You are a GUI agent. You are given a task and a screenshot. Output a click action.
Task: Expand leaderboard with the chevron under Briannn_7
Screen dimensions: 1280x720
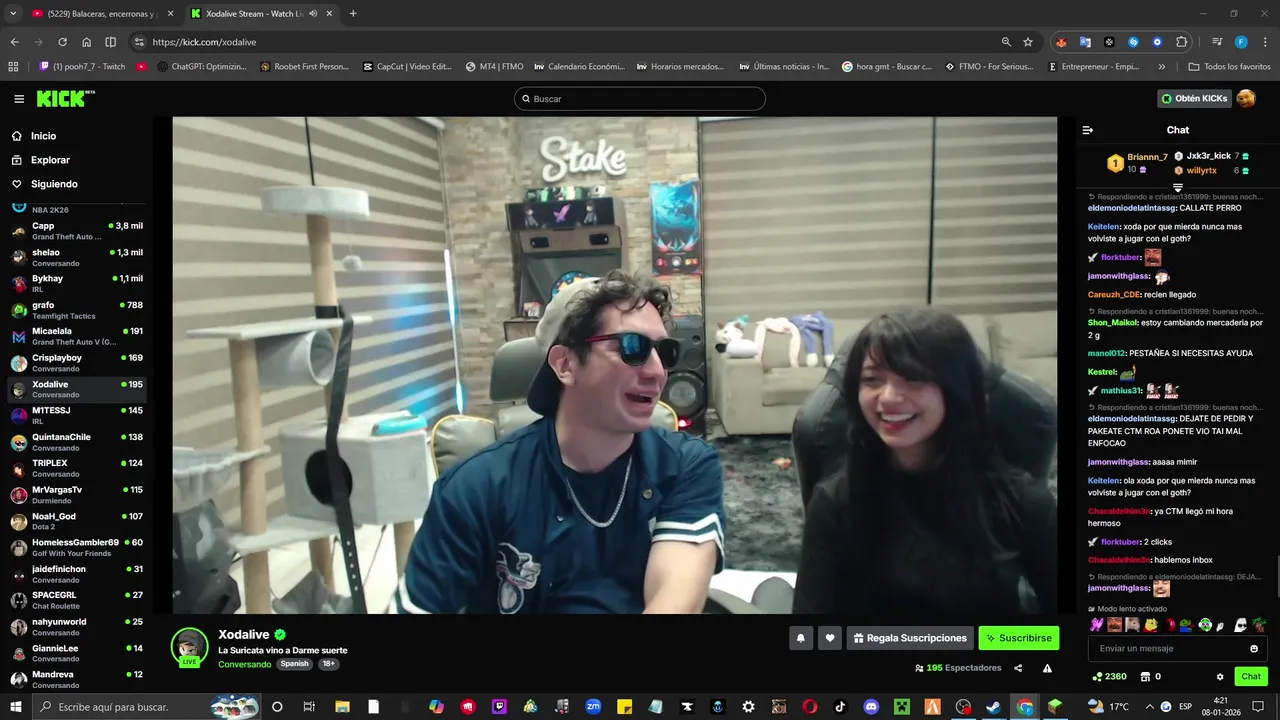point(1177,187)
